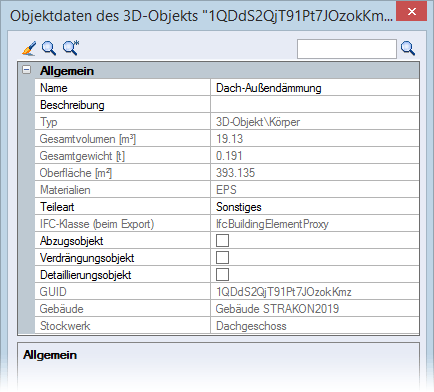The height and width of the screenshot is (392, 434).
Task: Close the Objektdaten dialog window
Action: [x=412, y=12]
